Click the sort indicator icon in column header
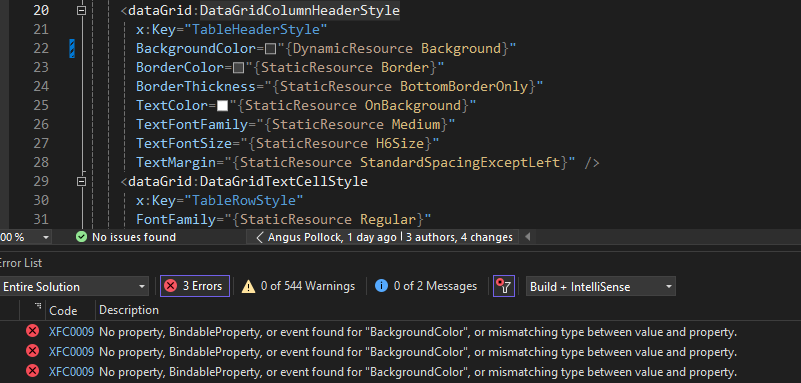 [x=38, y=306]
